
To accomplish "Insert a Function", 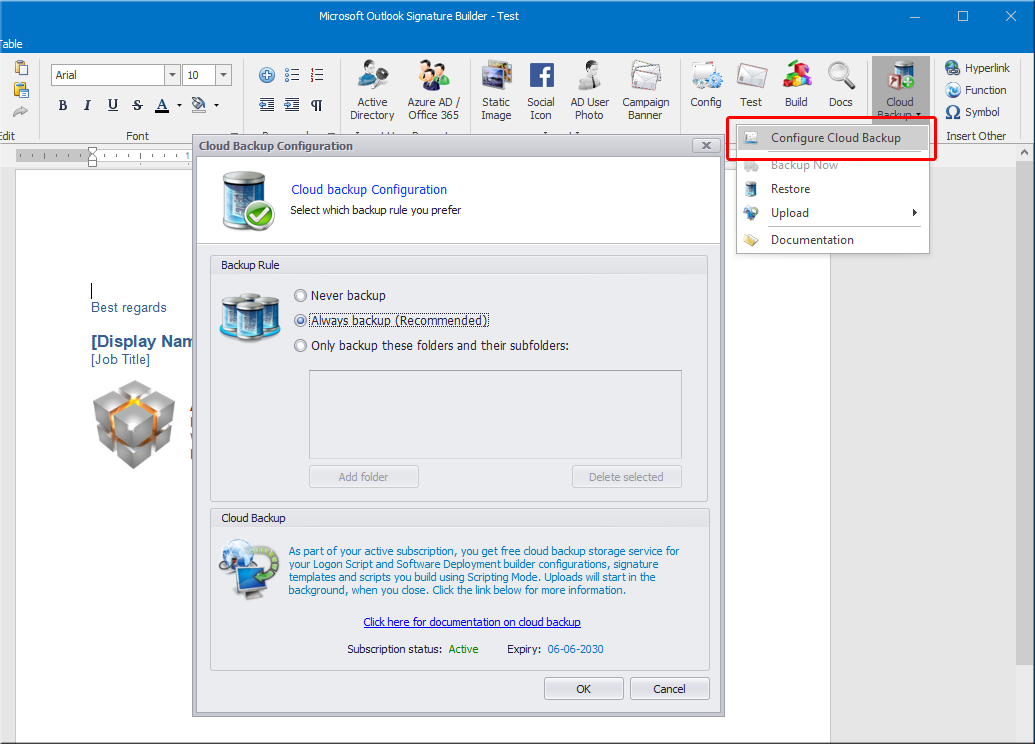I will point(976,90).
